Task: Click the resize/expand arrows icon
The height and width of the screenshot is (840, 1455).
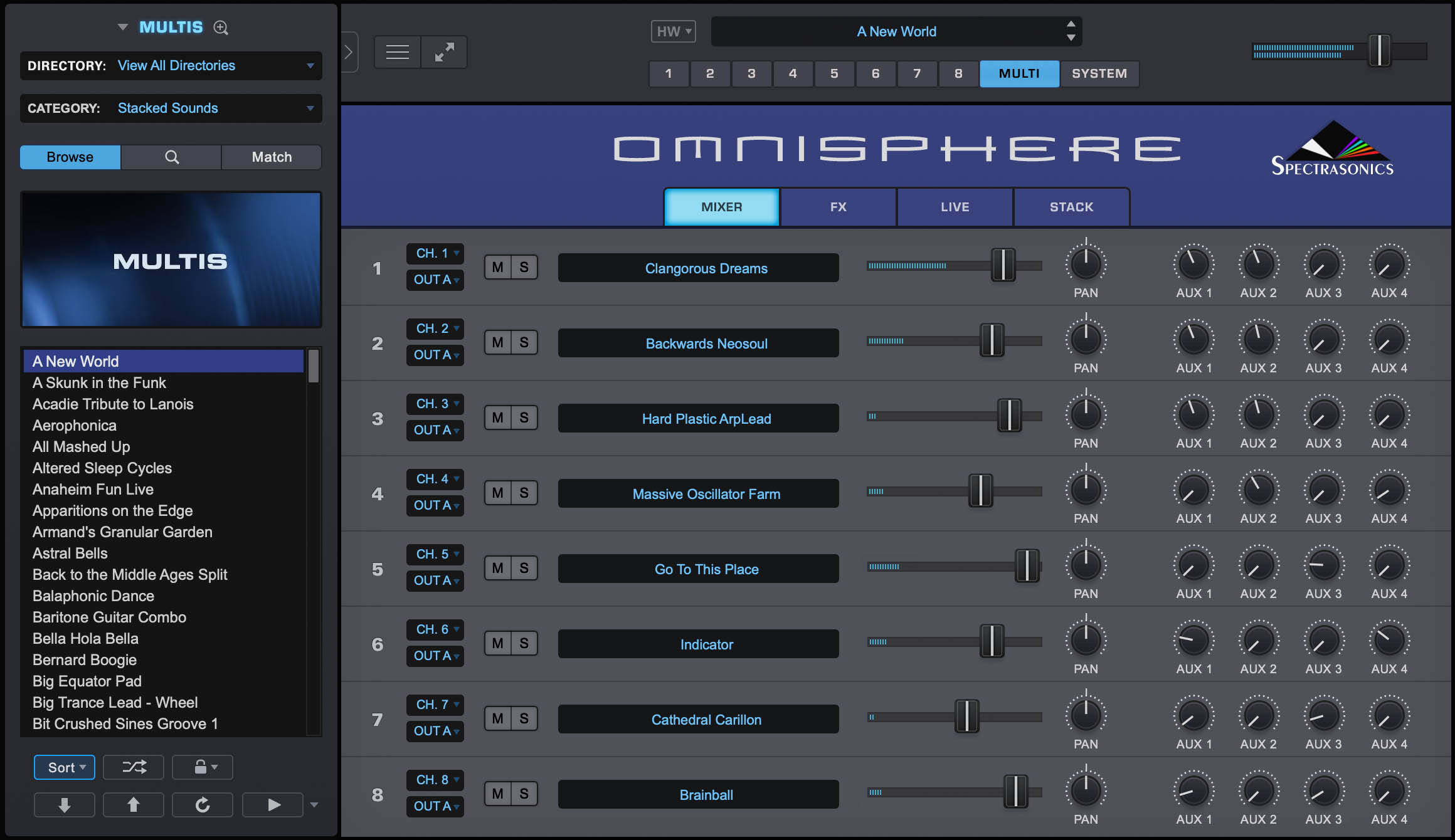Action: [445, 51]
